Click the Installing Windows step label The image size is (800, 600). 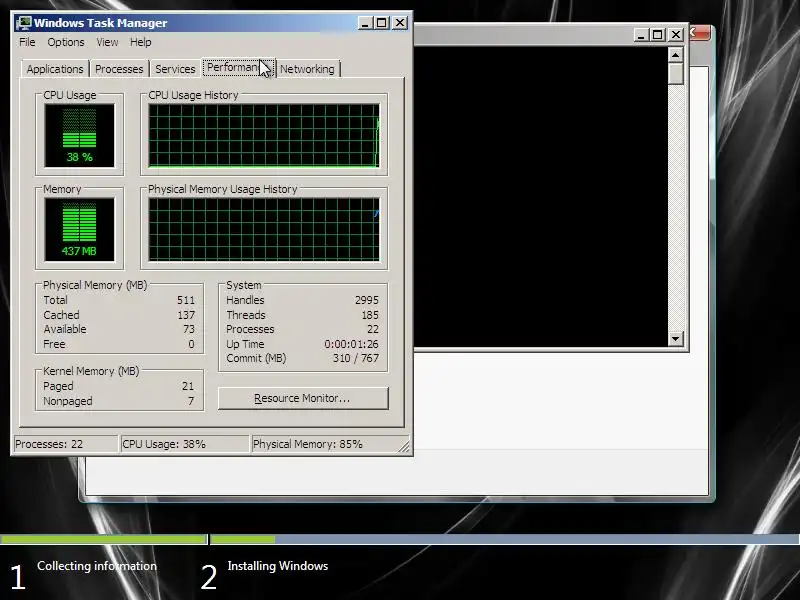(x=278, y=566)
